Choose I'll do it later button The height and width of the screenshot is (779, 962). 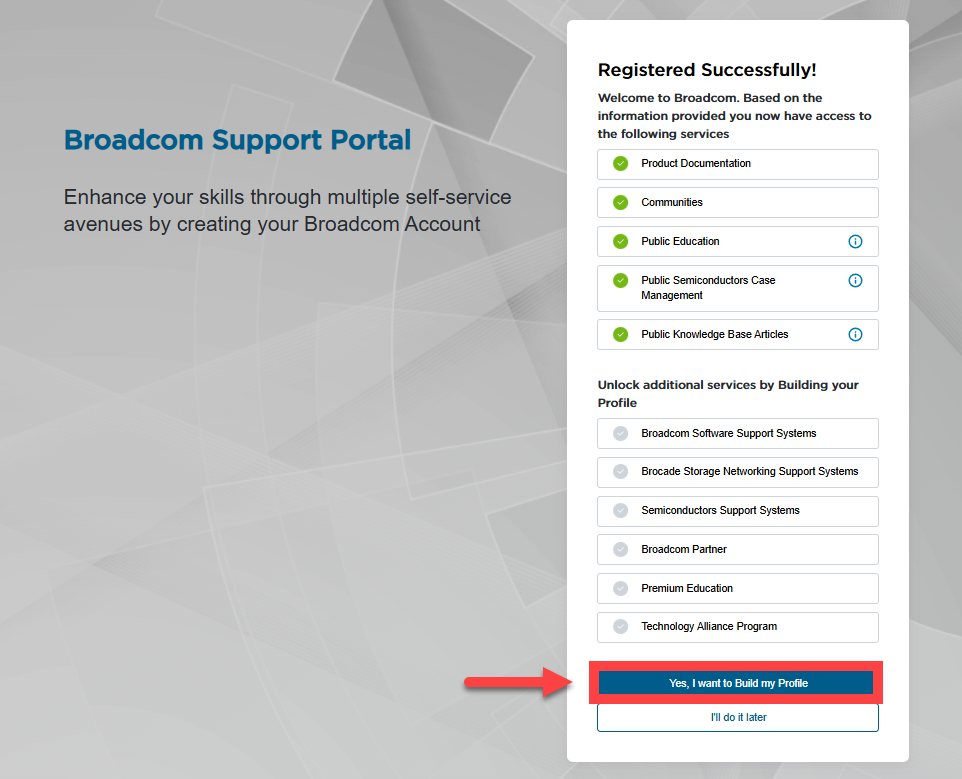pyautogui.click(x=737, y=717)
